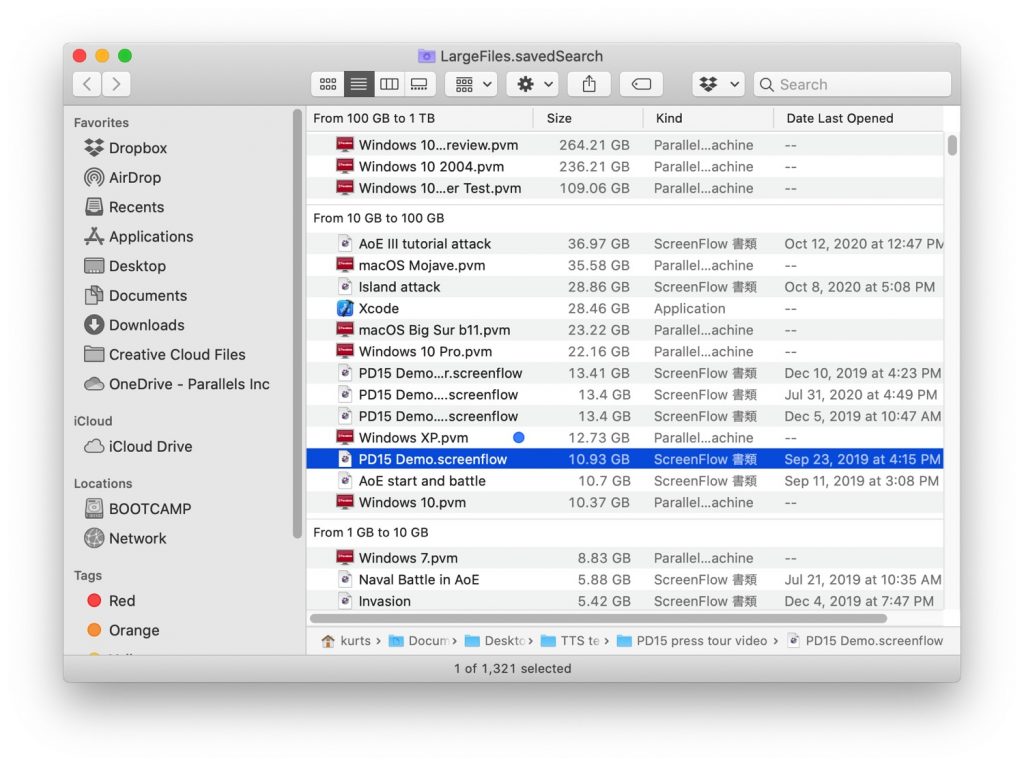Open Downloads from the sidebar
Viewport: 1024px width, 766px height.
click(144, 325)
